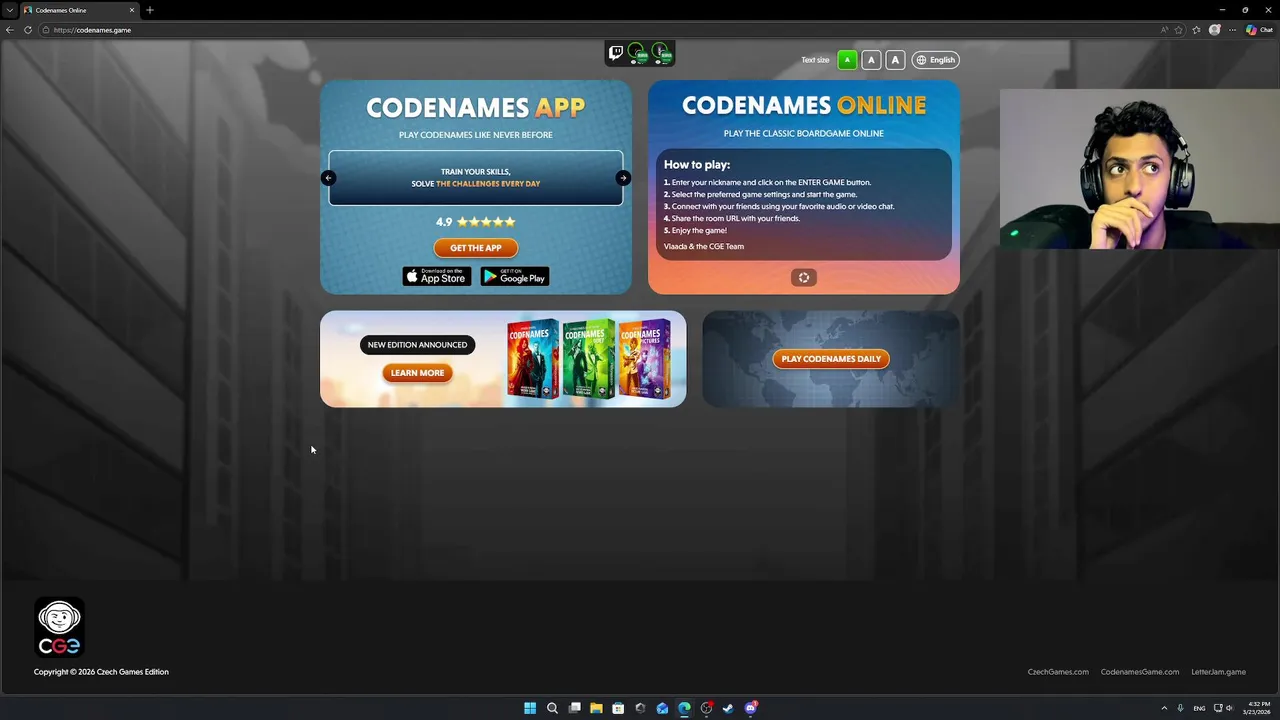Image resolution: width=1280 pixels, height=720 pixels.
Task: Open the Mail app on taskbar
Action: pos(662,708)
